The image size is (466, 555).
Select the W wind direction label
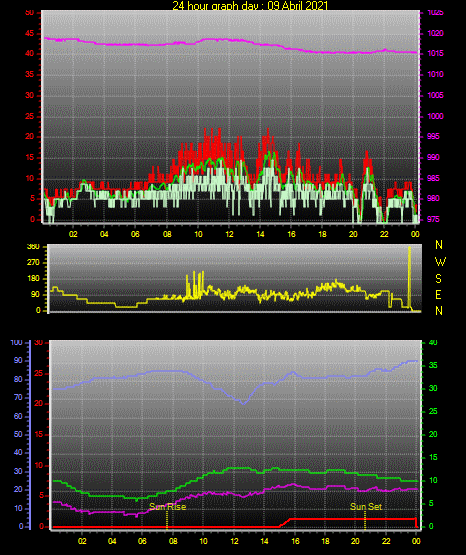[440, 262]
